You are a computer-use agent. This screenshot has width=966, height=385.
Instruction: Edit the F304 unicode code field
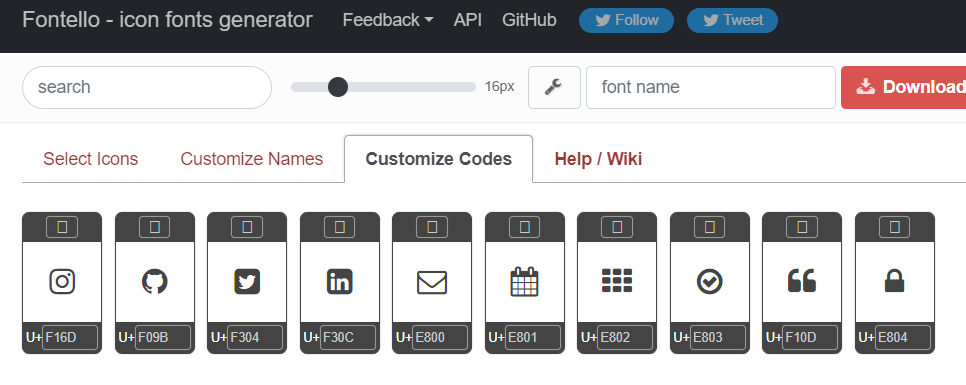pyautogui.click(x=255, y=338)
